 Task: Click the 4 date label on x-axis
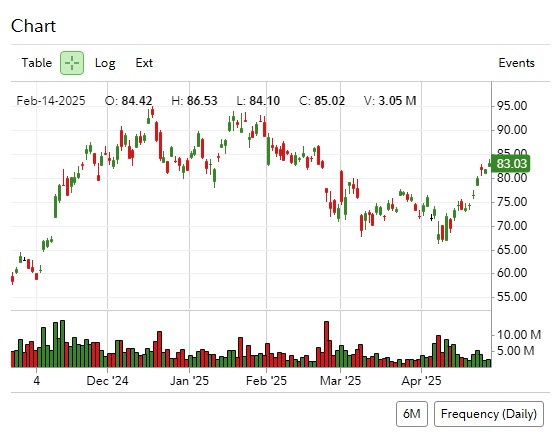pos(36,380)
